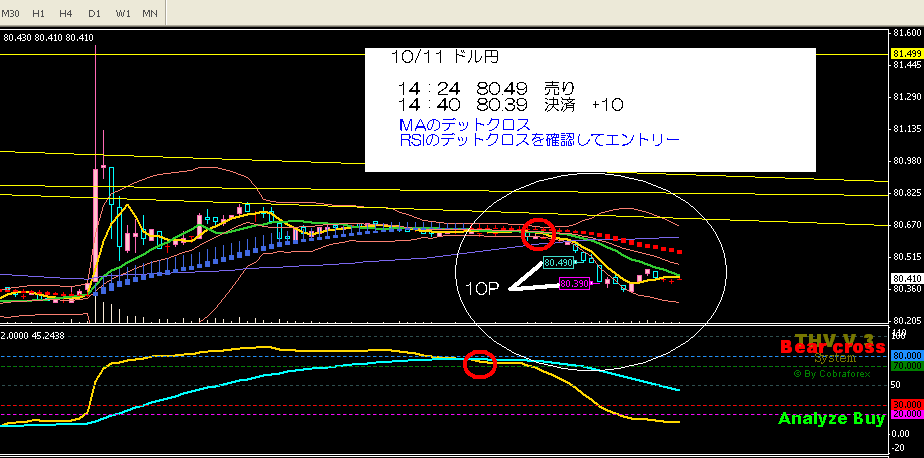Click the magenta 20.000 level tag
924x458 pixels.
[908, 414]
